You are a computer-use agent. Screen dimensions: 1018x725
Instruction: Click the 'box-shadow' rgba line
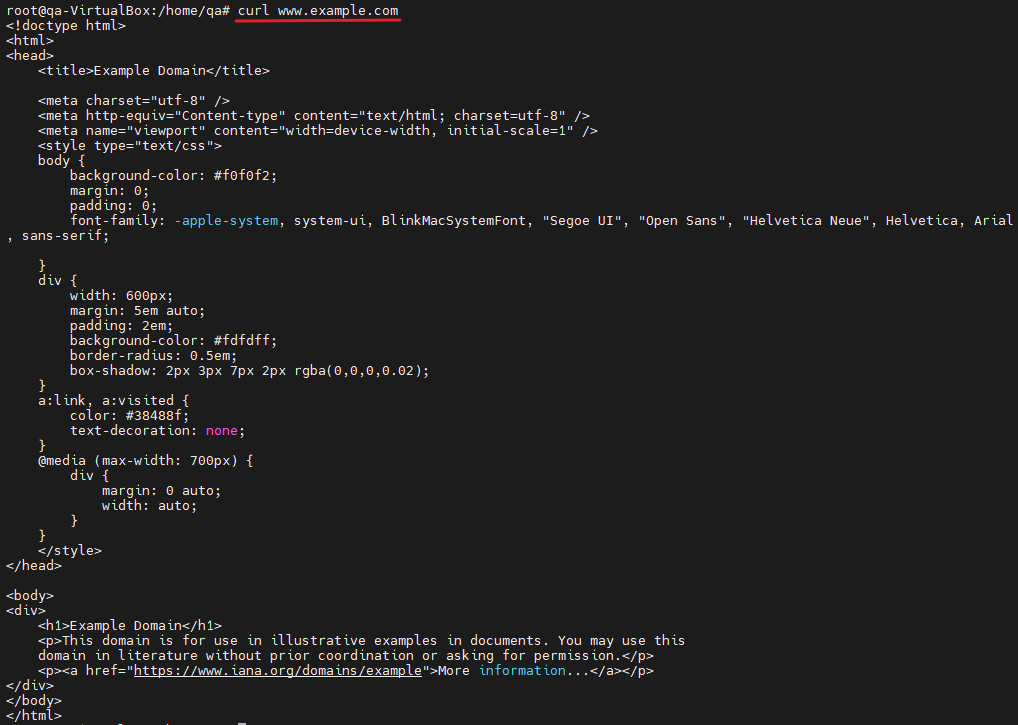pyautogui.click(x=249, y=371)
